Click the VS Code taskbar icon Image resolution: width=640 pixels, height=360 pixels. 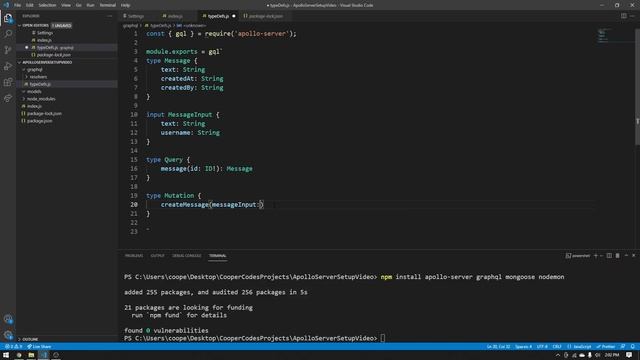pyautogui.click(x=43, y=355)
